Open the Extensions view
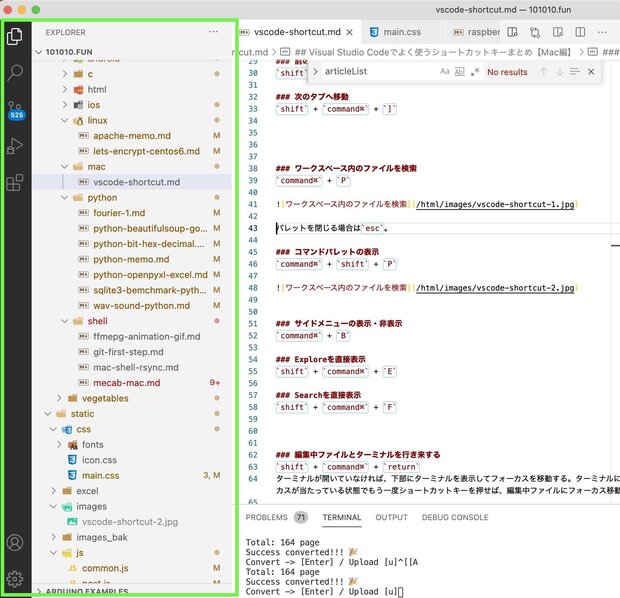 tap(15, 183)
